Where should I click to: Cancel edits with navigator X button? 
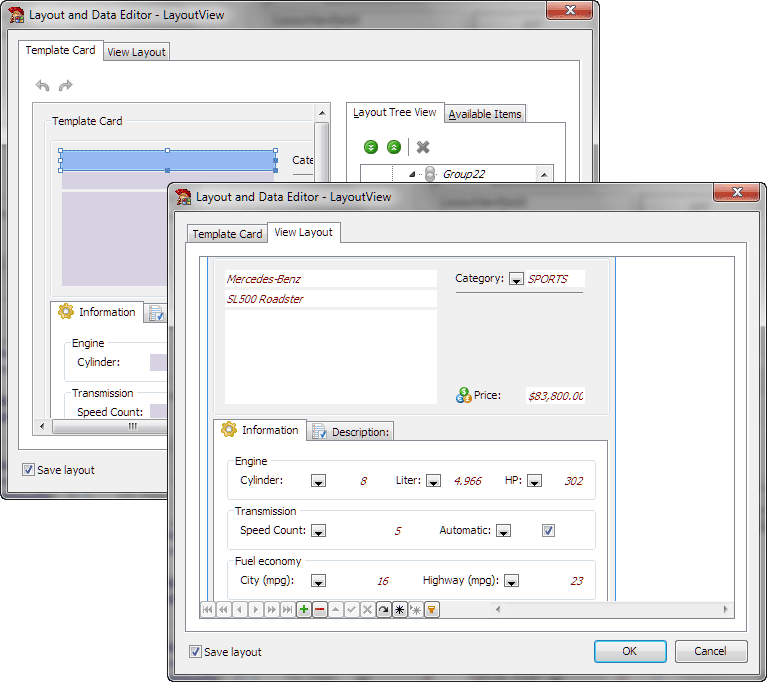[x=367, y=610]
